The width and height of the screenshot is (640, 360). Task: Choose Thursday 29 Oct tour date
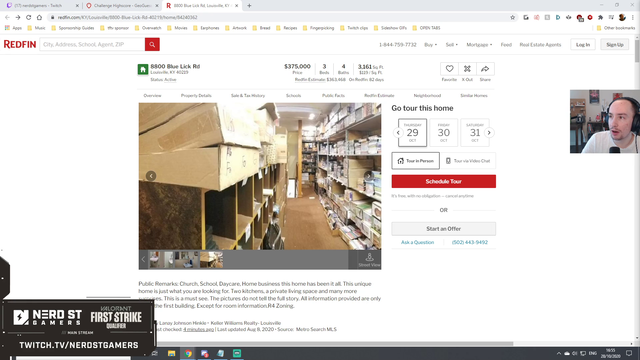[412, 133]
